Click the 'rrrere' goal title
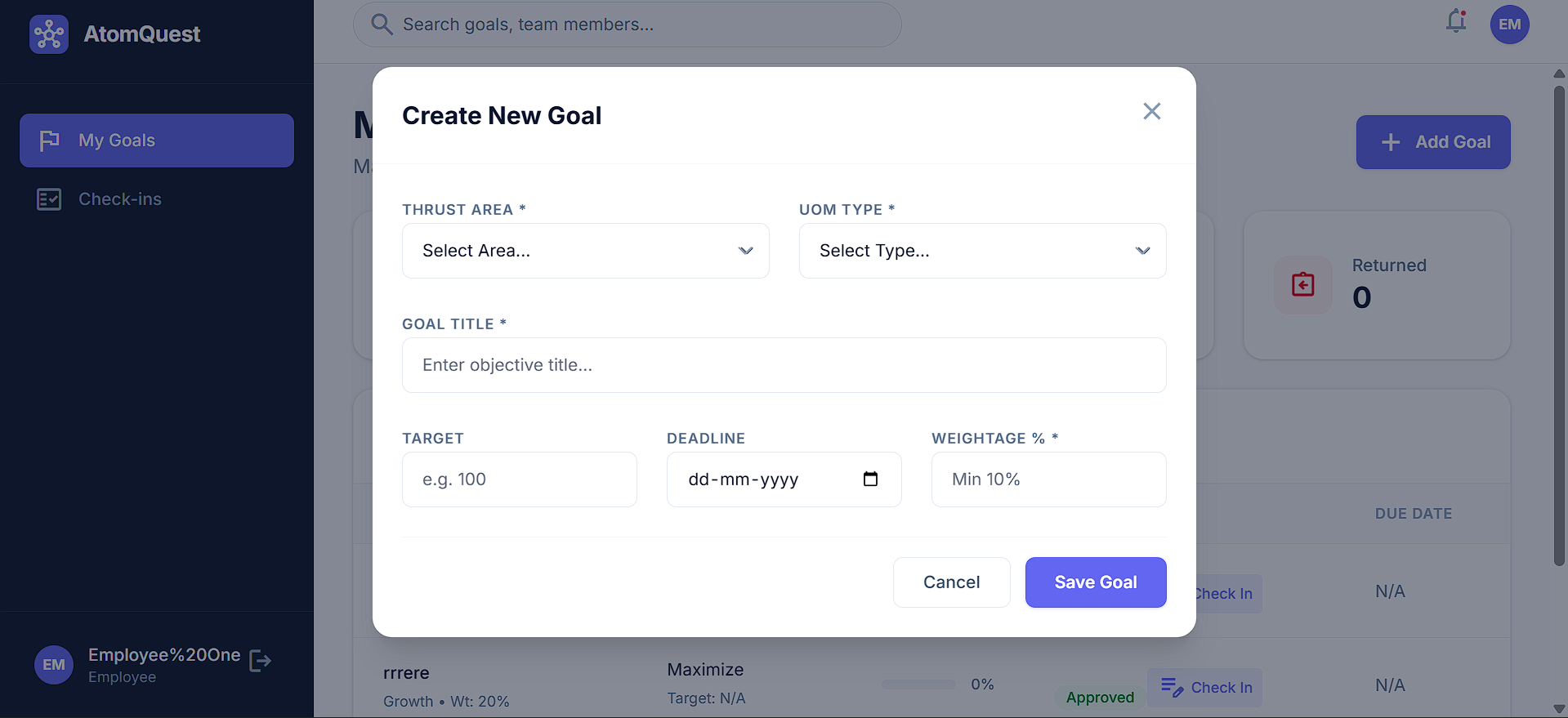Viewport: 1568px width, 718px height. pos(406,673)
